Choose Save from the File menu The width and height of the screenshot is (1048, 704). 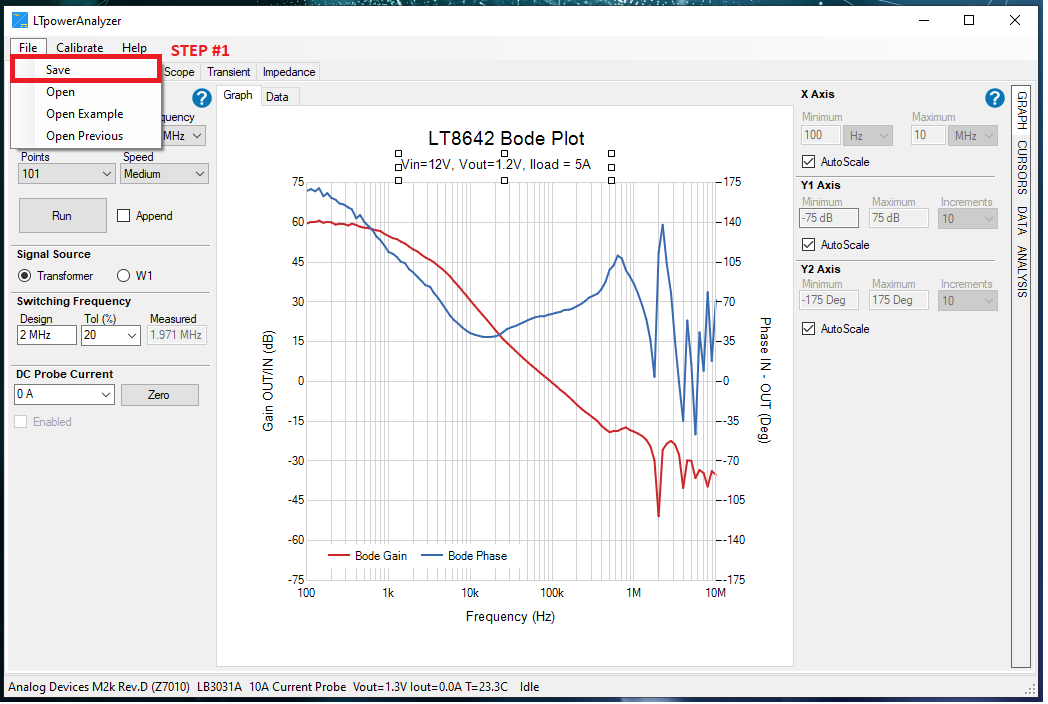point(58,70)
